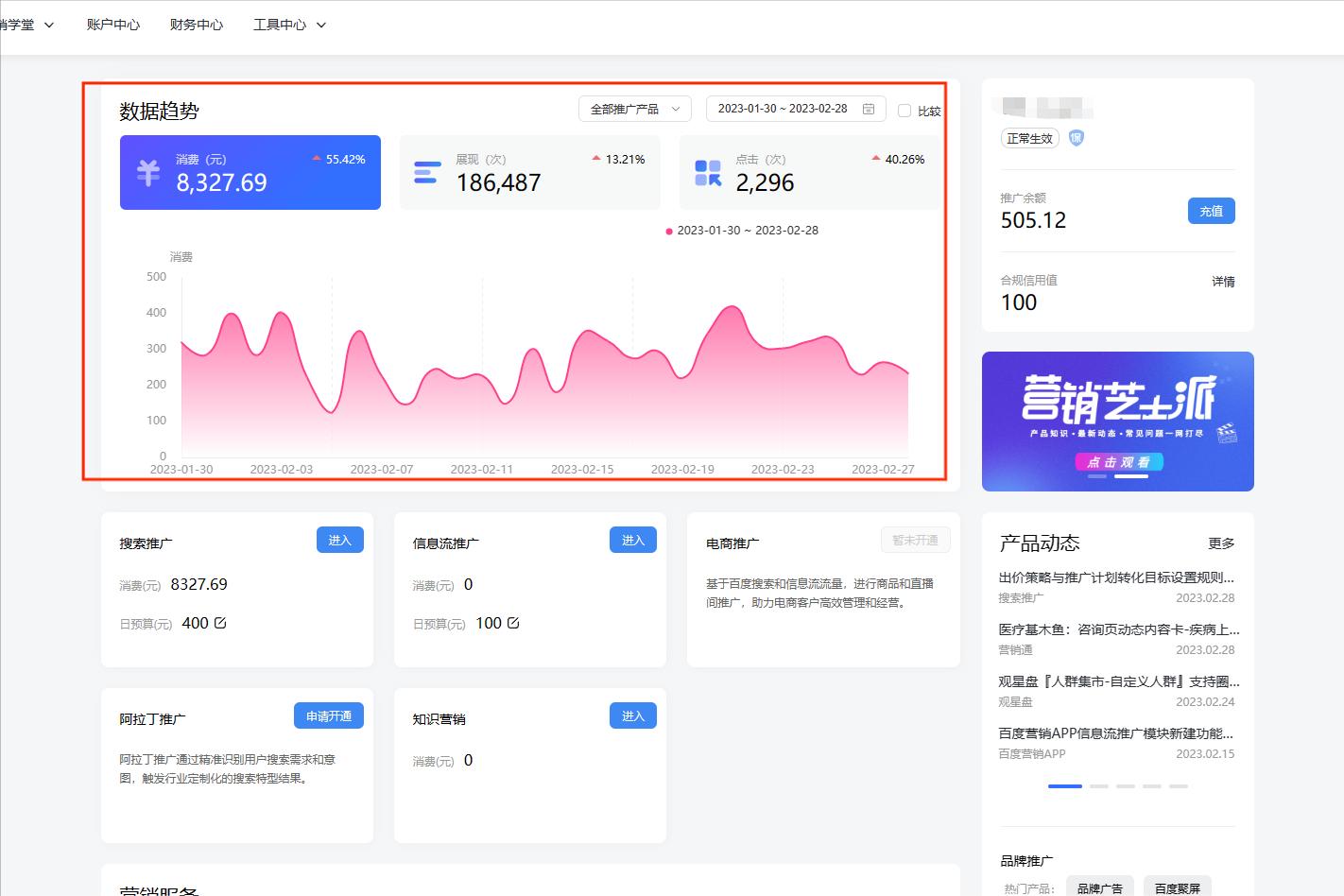
Task: Click the blue shield badge next to 正常生效
Action: (x=1077, y=138)
